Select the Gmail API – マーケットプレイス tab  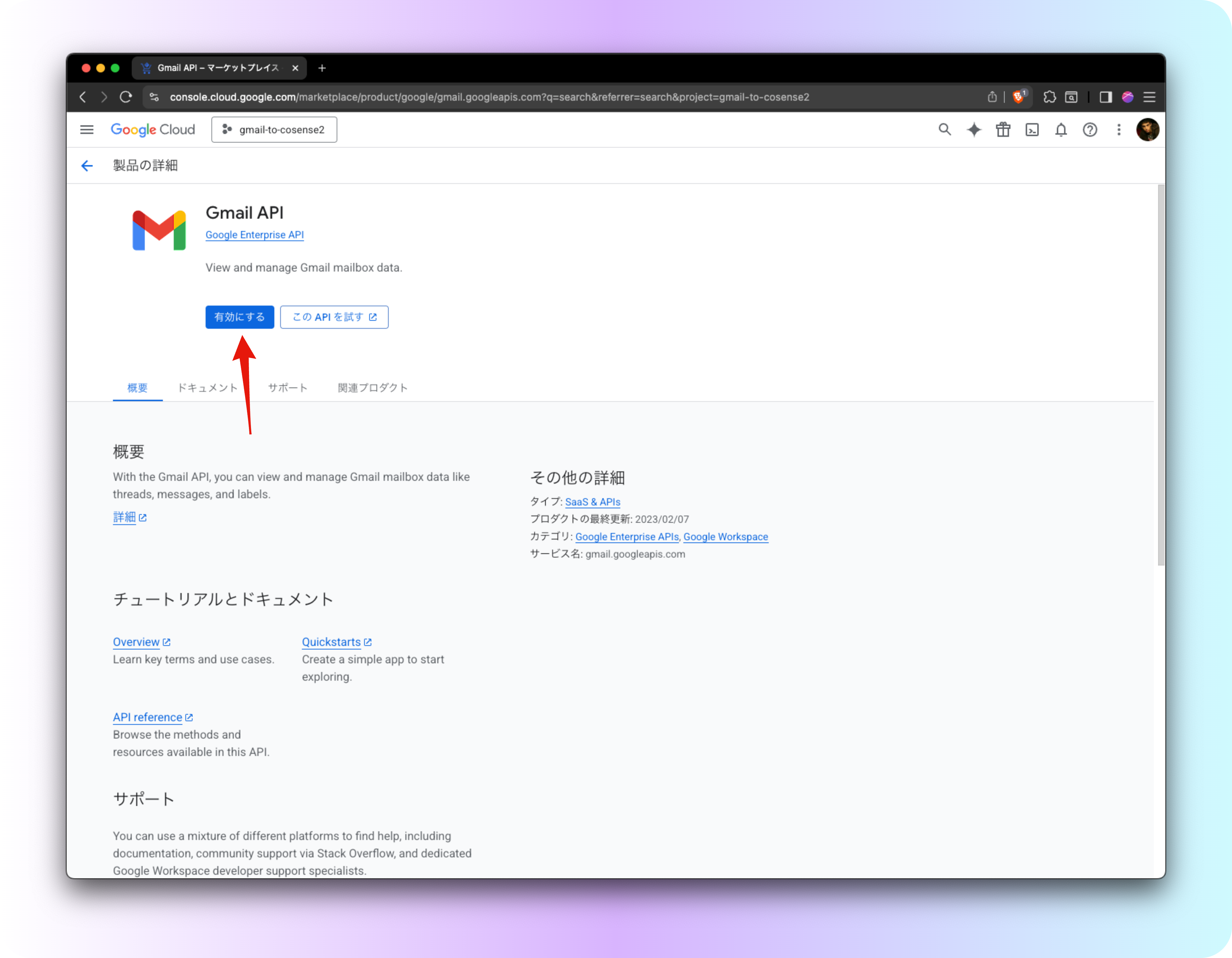pyautogui.click(x=219, y=68)
